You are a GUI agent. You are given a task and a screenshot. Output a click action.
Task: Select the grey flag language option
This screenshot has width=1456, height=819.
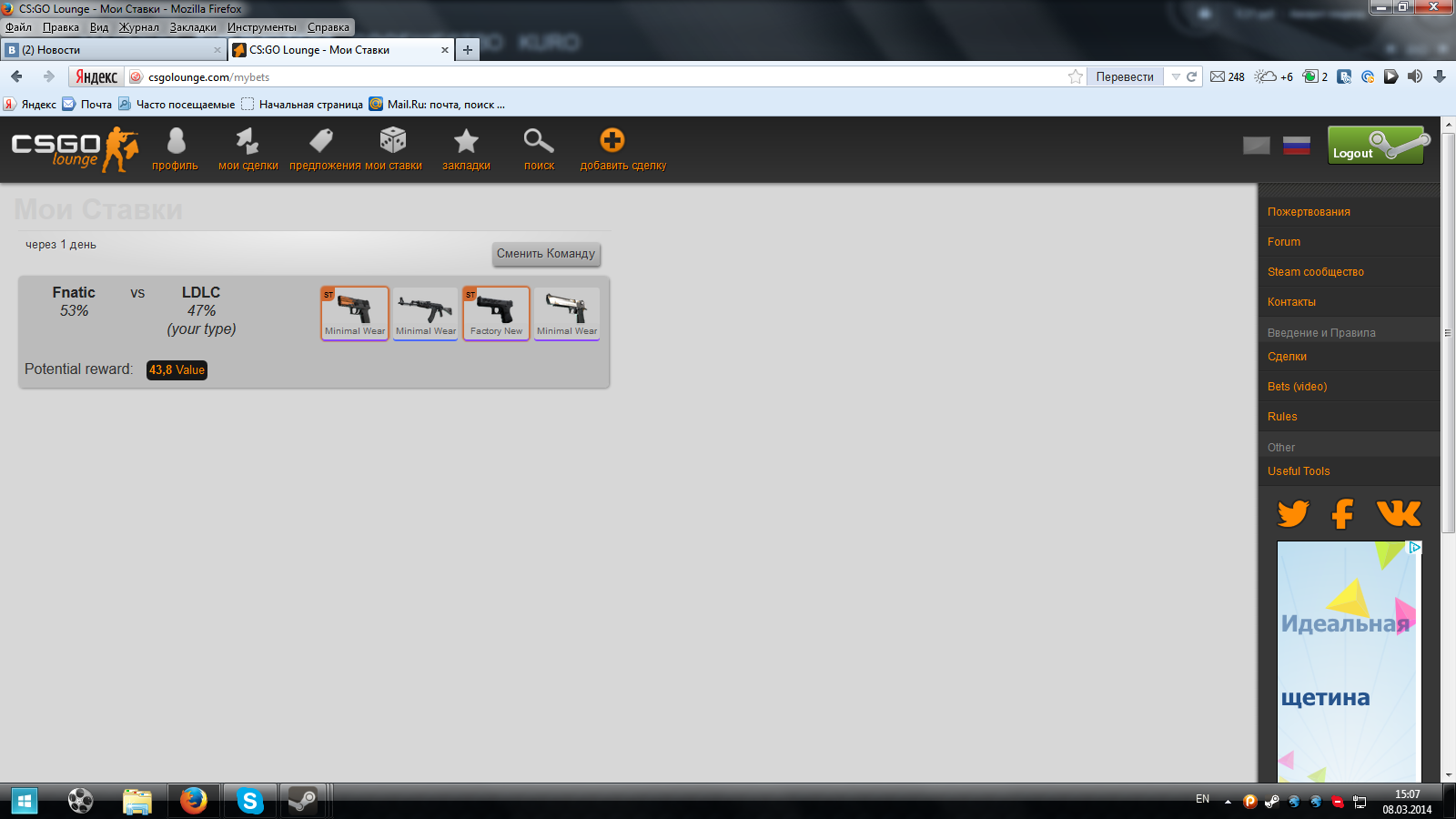1257,146
